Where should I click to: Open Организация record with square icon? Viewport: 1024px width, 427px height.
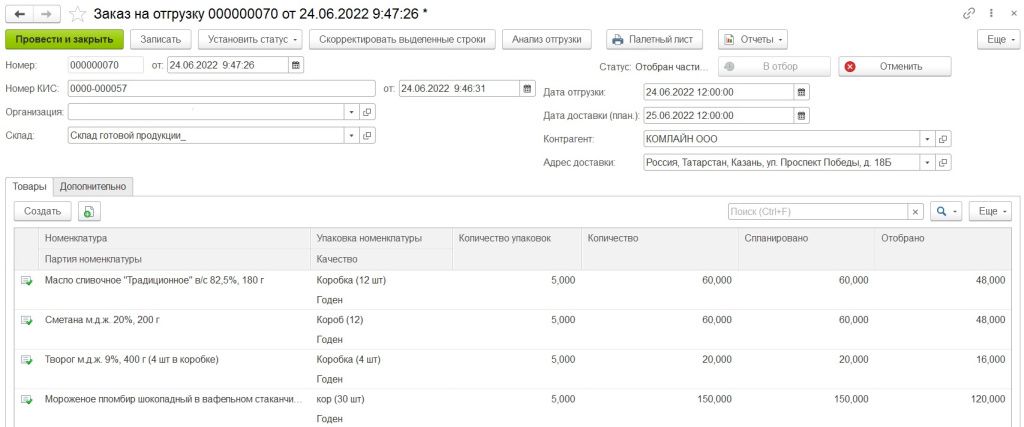(367, 112)
